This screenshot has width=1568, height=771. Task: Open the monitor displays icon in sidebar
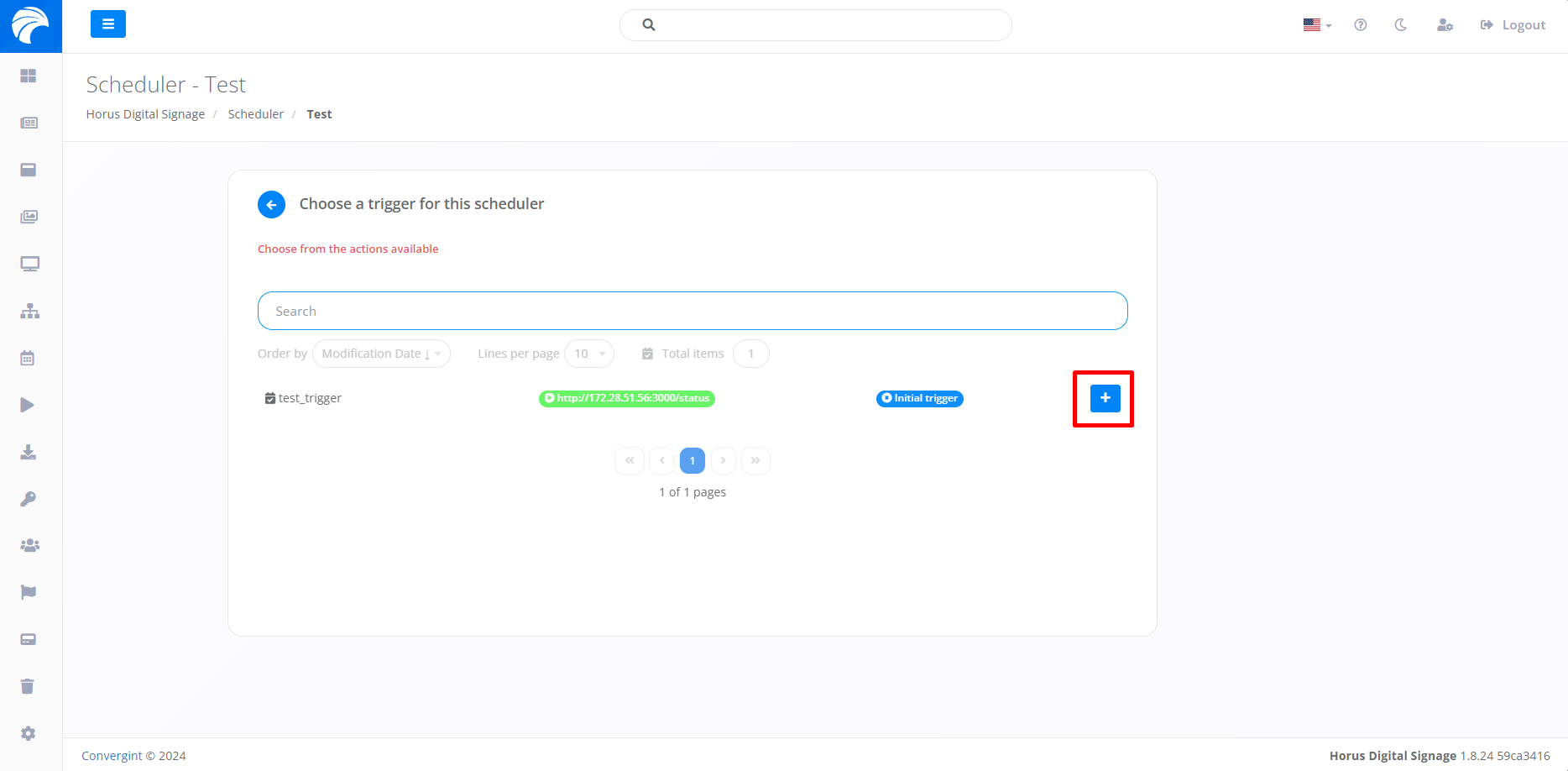click(x=29, y=264)
